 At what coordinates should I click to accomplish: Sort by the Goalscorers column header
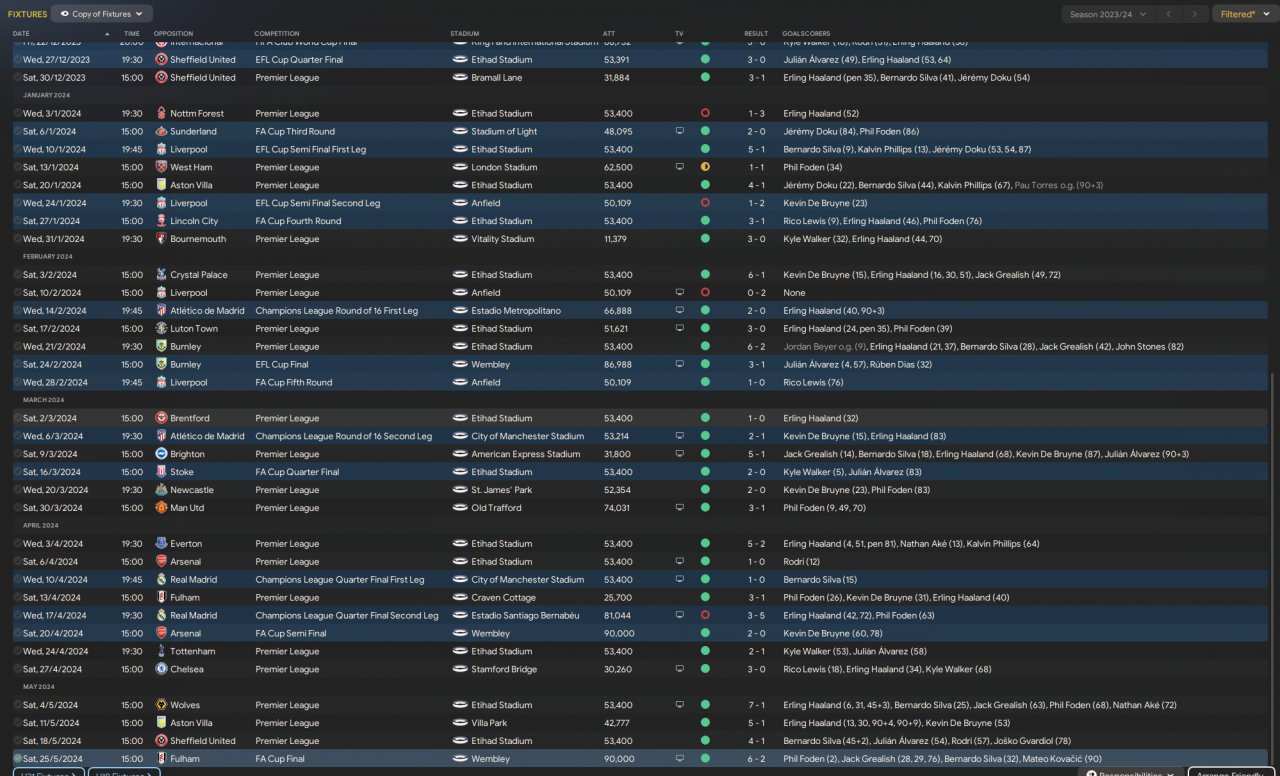point(807,34)
